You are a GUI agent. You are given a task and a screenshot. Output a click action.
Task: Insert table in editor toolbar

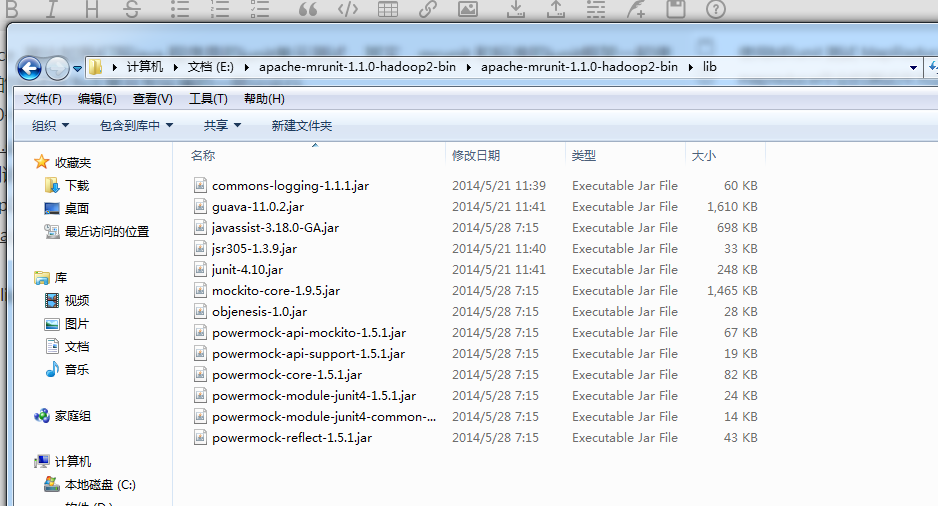pos(388,9)
